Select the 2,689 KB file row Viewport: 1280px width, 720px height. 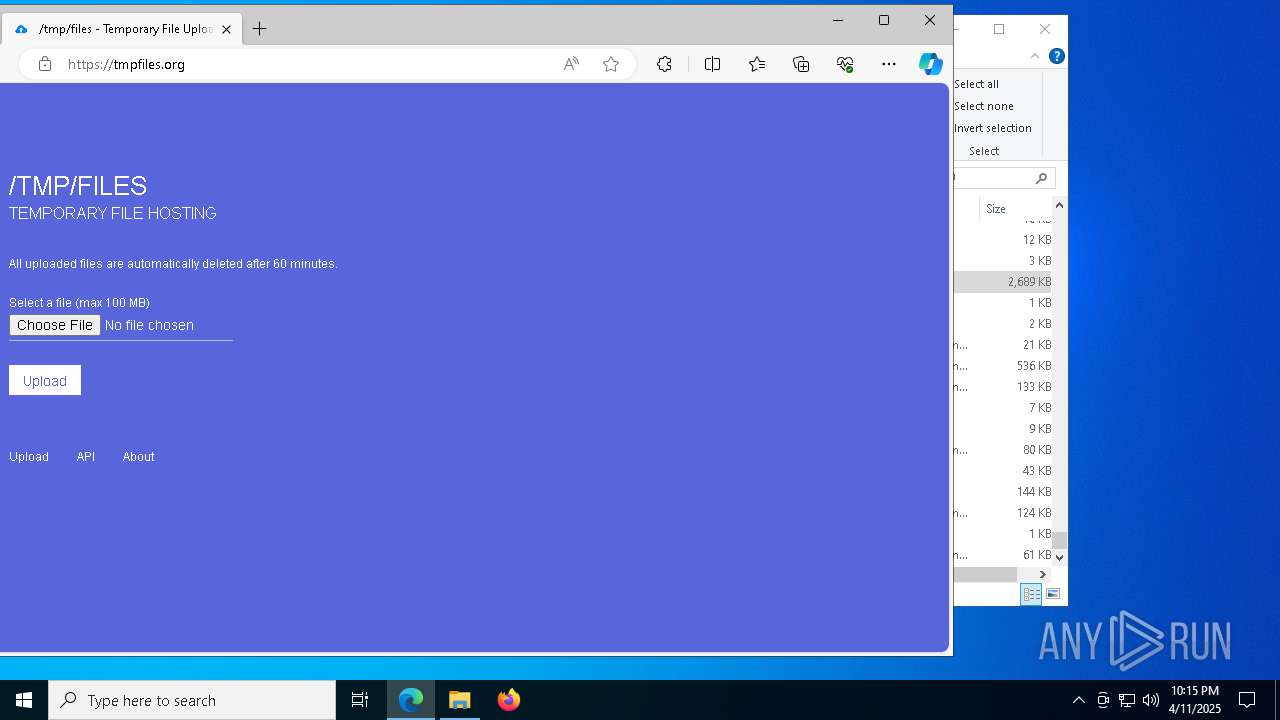[x=1003, y=282]
